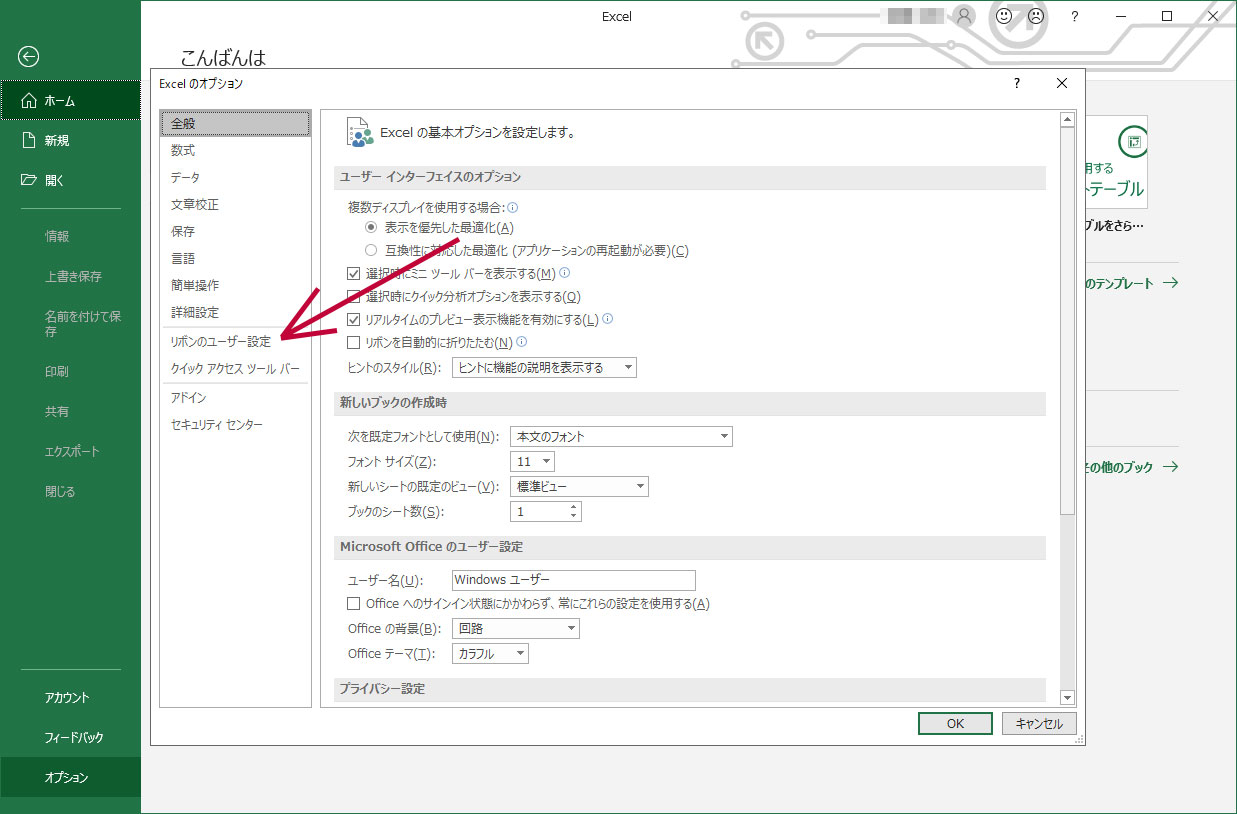This screenshot has width=1237, height=814.
Task: Toggle ミニ ツール バーを表示する checkbox
Action: click(353, 274)
